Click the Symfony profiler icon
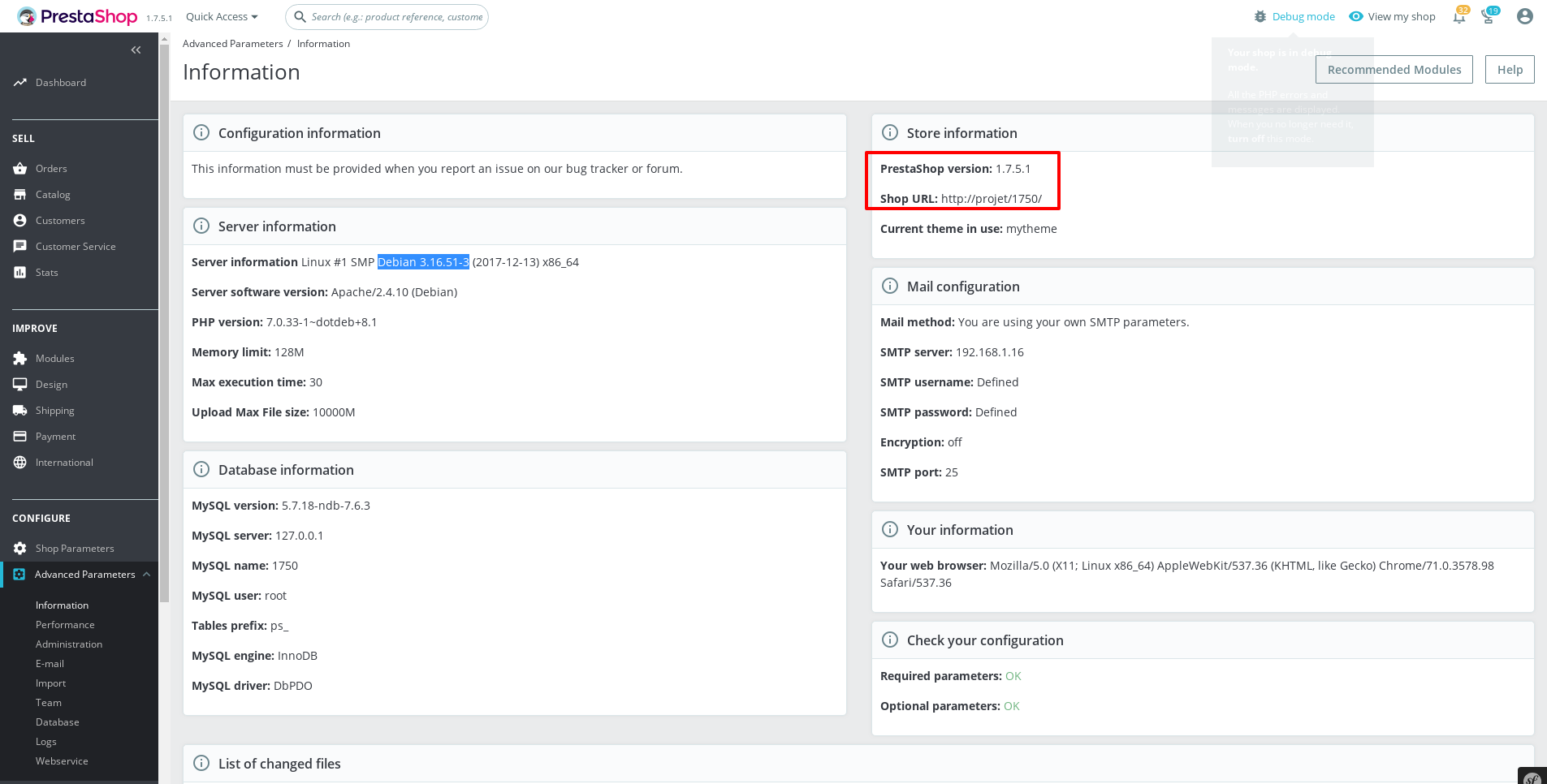Viewport: 1547px width, 784px height. [1532, 776]
